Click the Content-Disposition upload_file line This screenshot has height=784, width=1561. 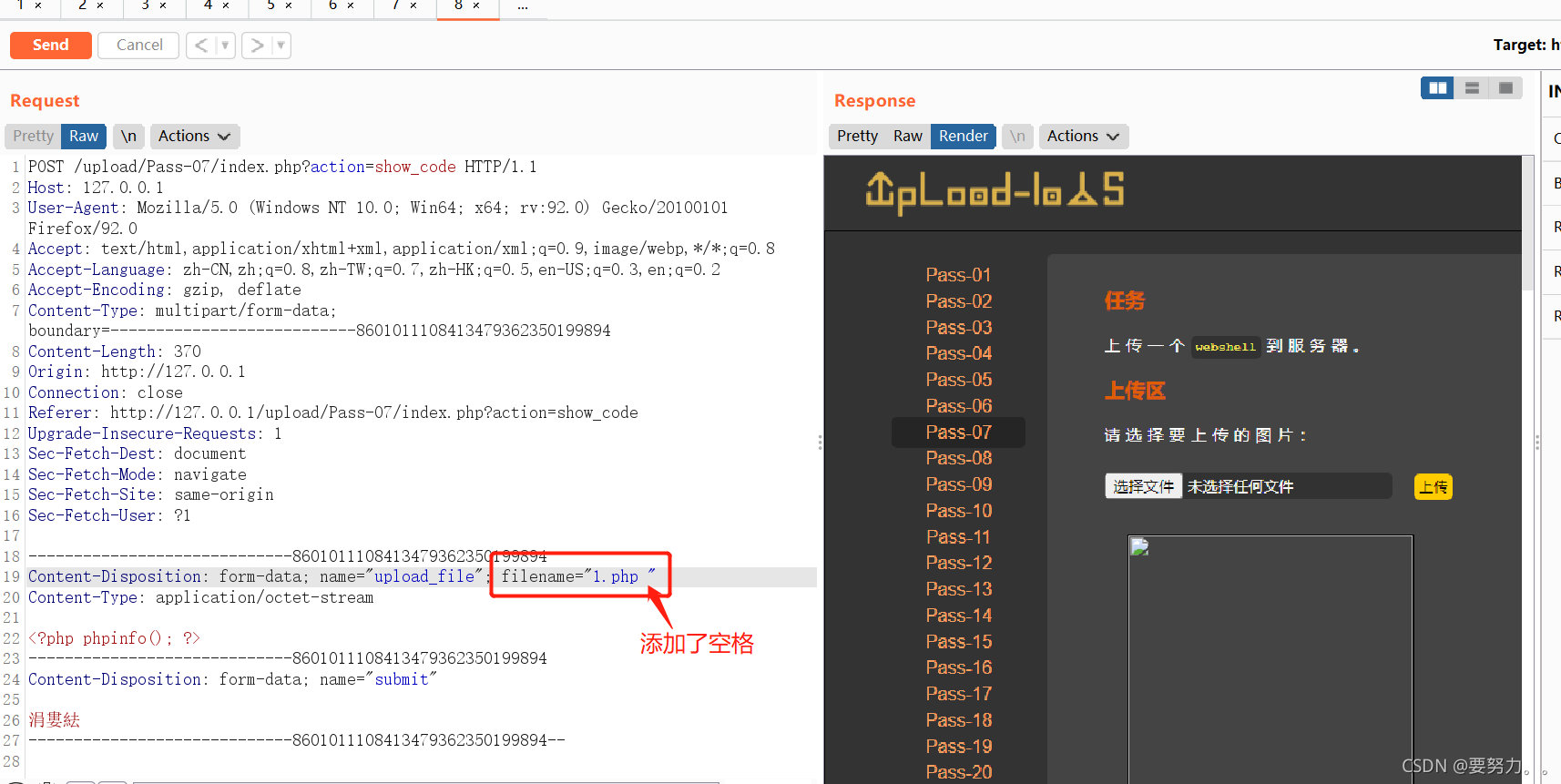click(342, 576)
